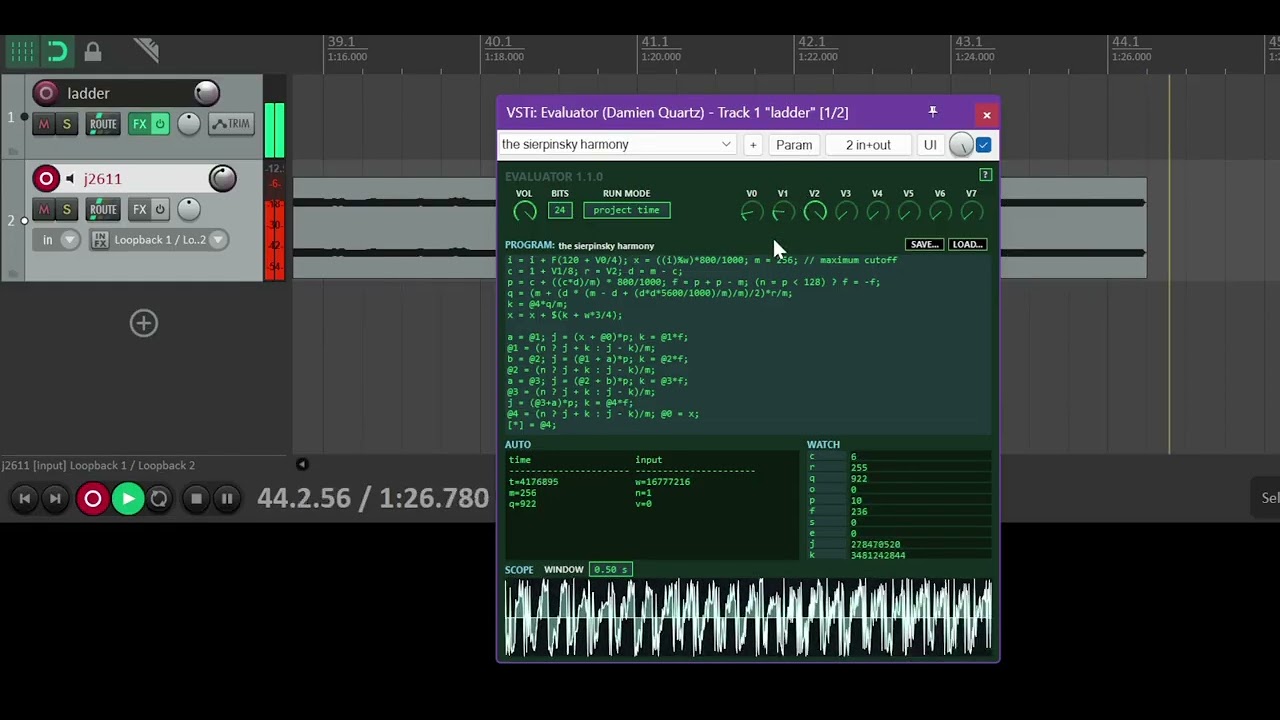Click the LOAD... program button
This screenshot has height=720, width=1280.
point(967,245)
